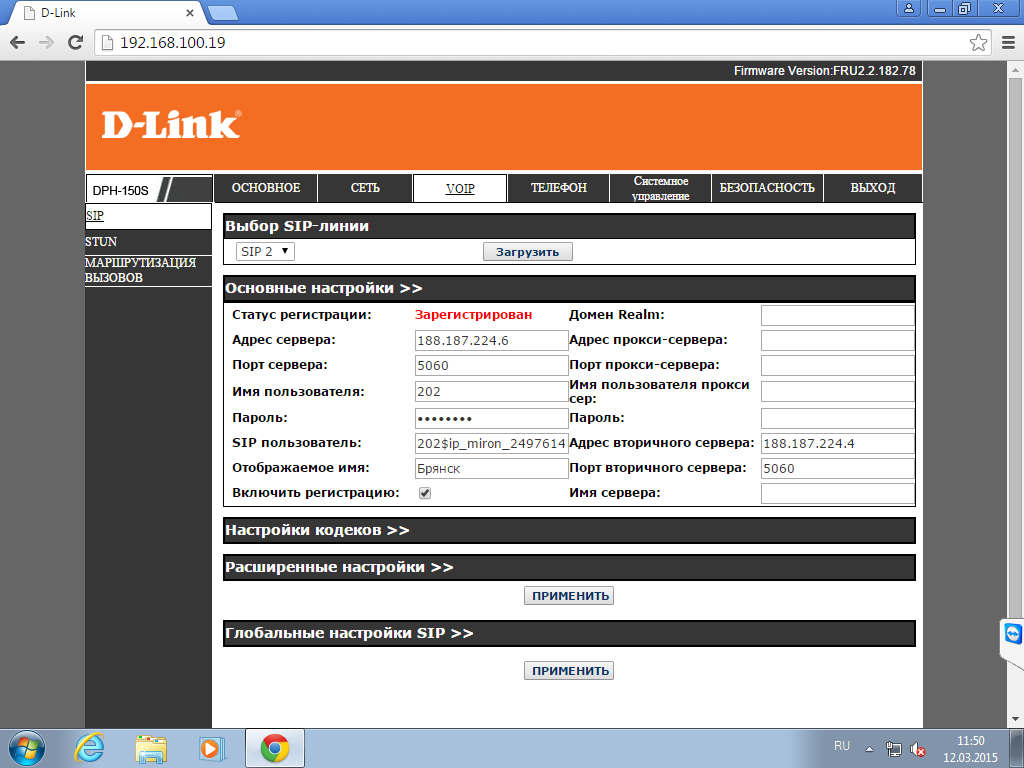
Task: Close the D-Link browser tab
Action: [x=189, y=12]
